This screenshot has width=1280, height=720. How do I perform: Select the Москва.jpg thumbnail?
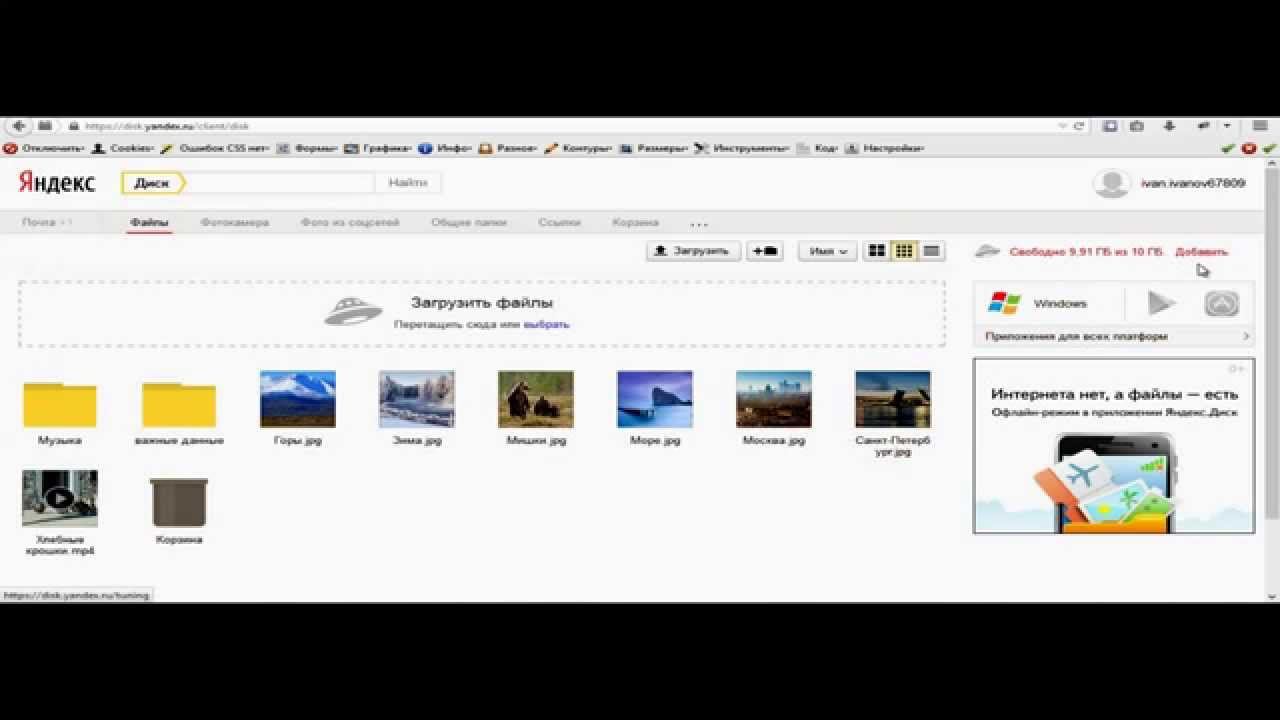[x=774, y=399]
